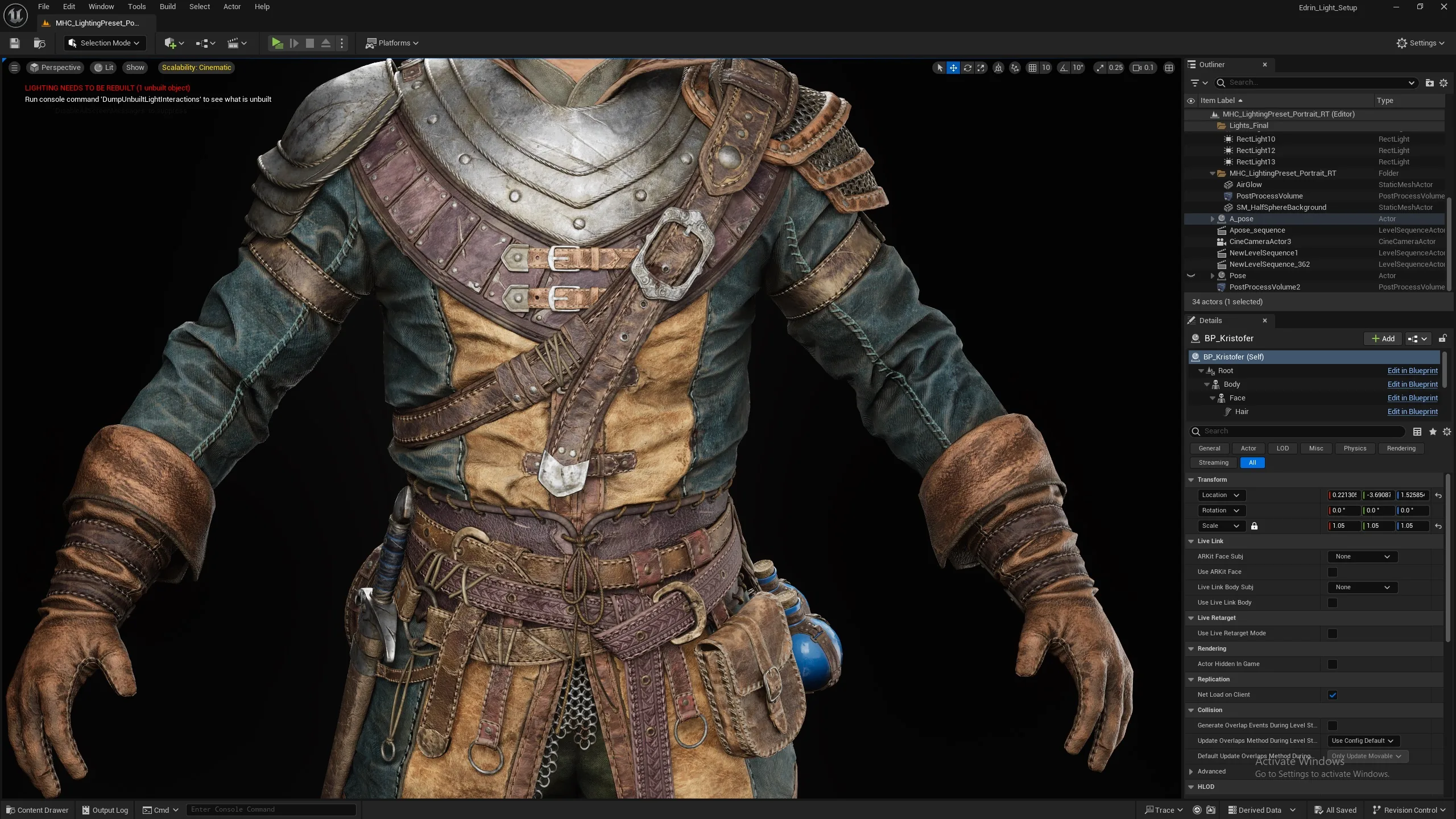Viewport: 1456px width, 819px height.
Task: Click the Outliner search field
Action: [x=1316, y=83]
